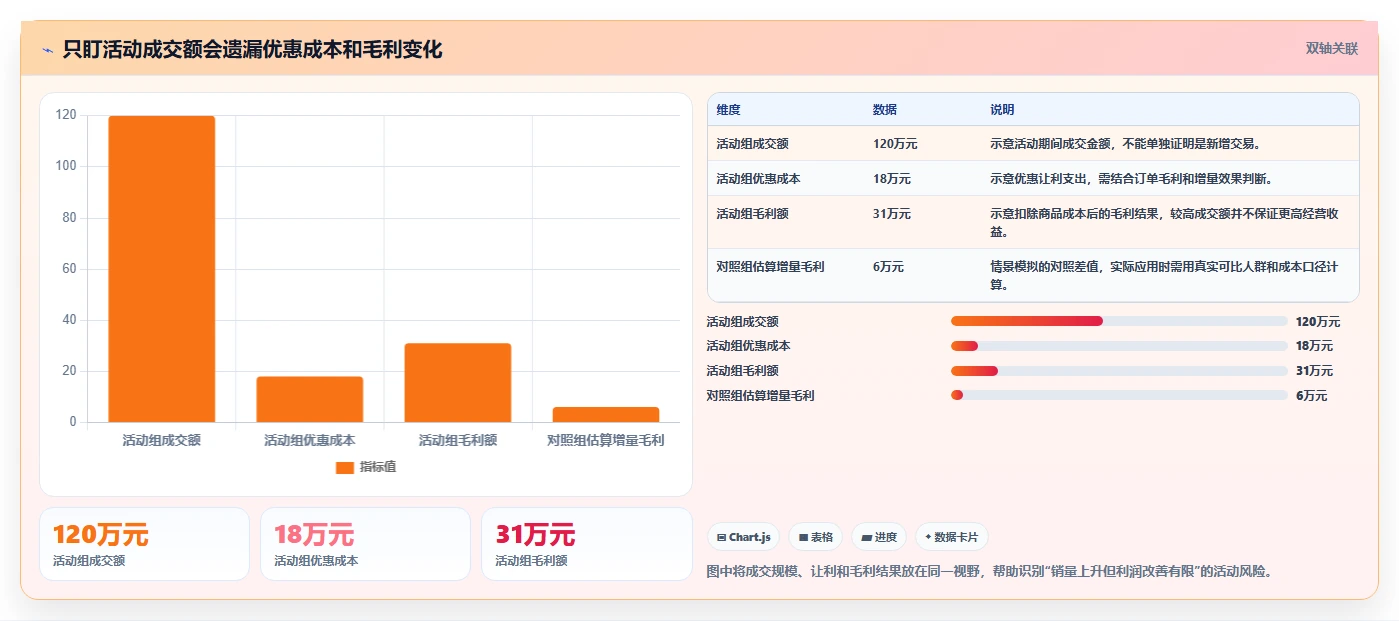The image size is (1399, 621).
Task: Click the 活动组毛利额 bar in the chart
Action: click(458, 383)
